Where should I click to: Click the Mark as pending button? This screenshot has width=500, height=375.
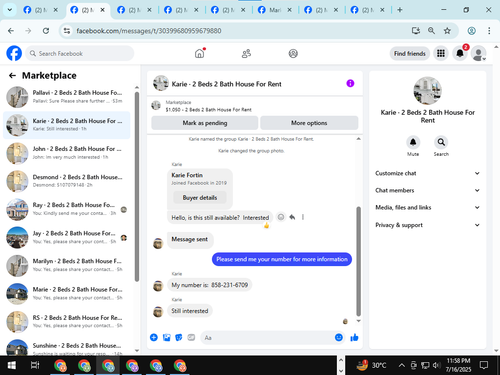pos(205,123)
